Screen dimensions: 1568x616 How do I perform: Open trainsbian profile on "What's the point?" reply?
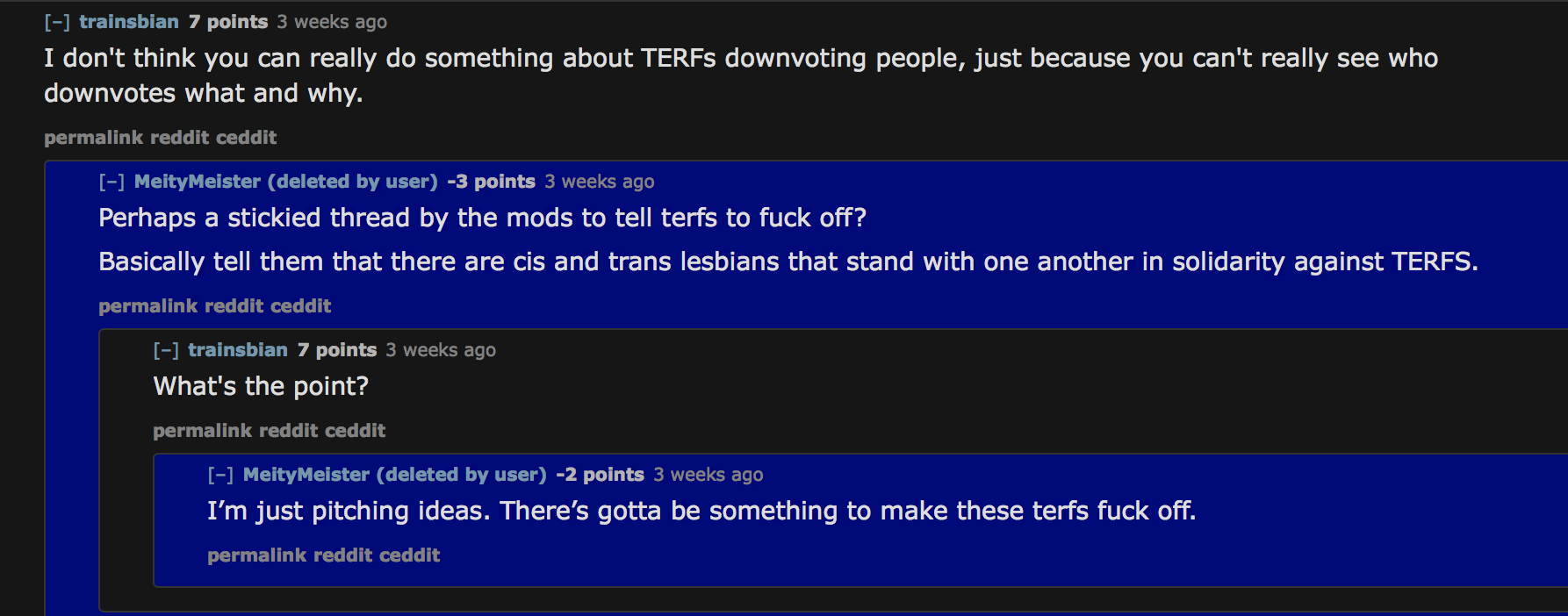point(238,350)
